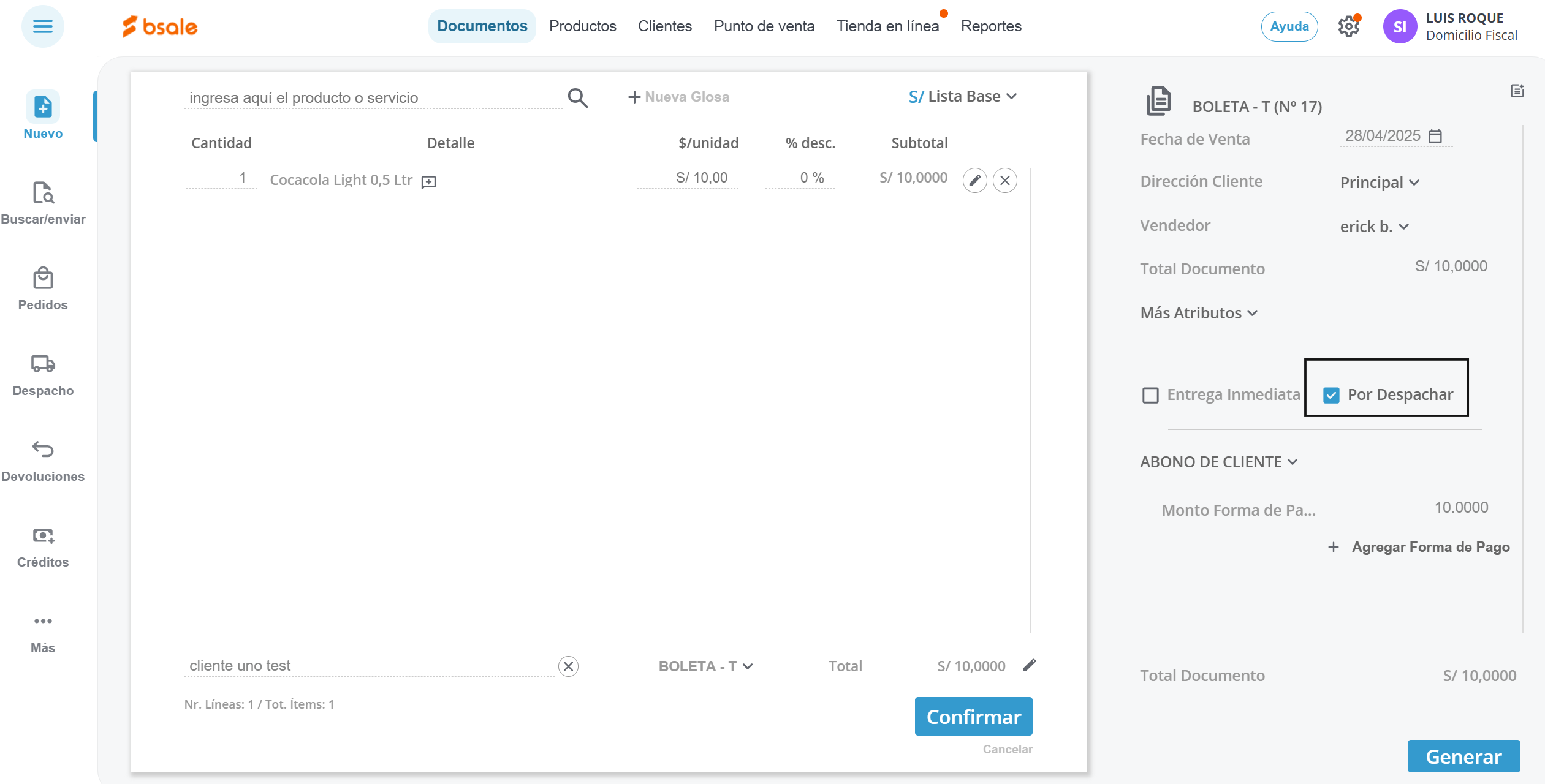Check the Entrega Inmediata checkbox
This screenshot has width=1545, height=784.
point(1150,395)
